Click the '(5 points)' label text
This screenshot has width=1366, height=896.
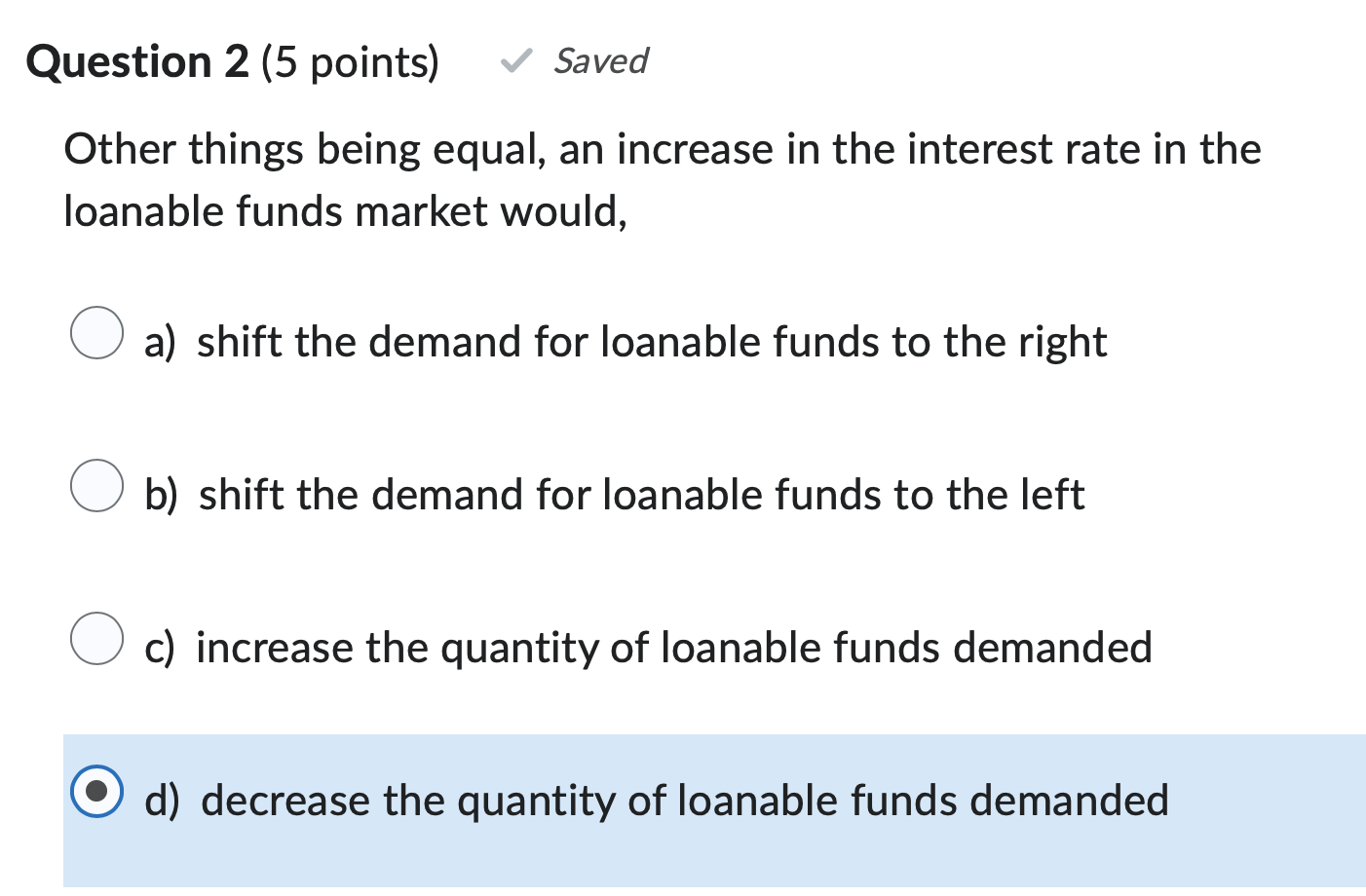click(x=350, y=62)
